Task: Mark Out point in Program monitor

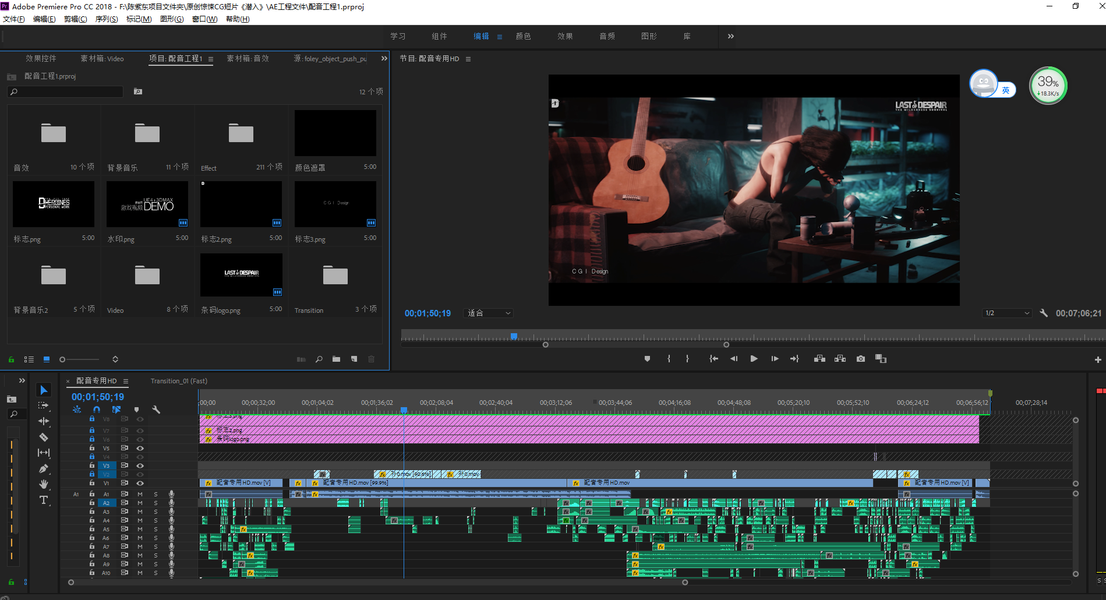Action: [687, 359]
